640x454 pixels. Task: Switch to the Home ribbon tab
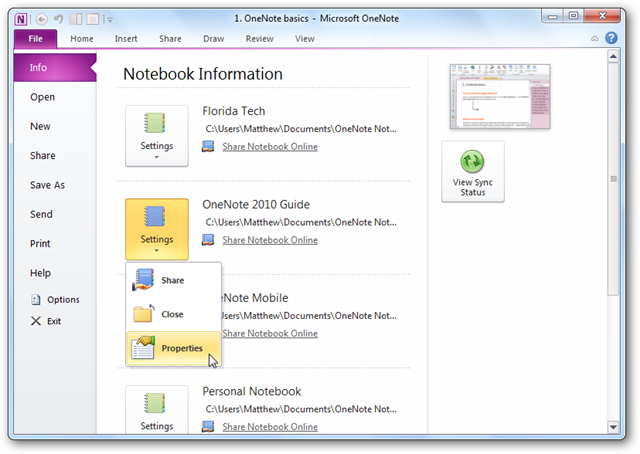(82, 39)
